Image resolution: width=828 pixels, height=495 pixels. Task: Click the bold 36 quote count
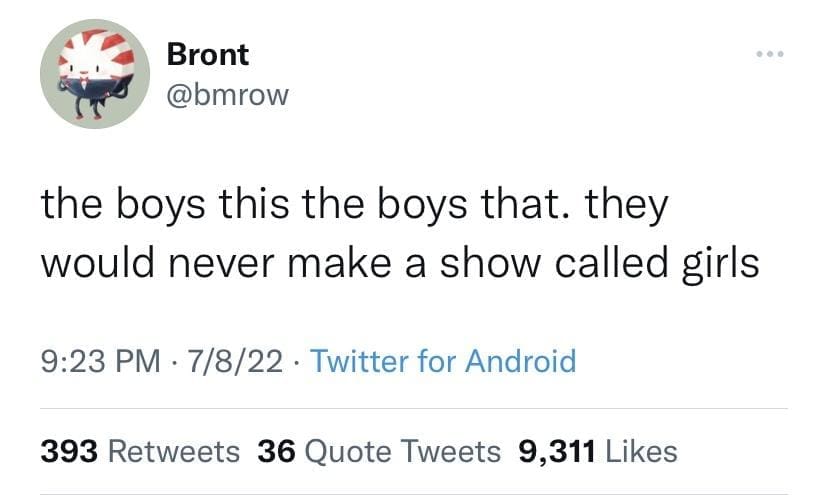(x=274, y=451)
